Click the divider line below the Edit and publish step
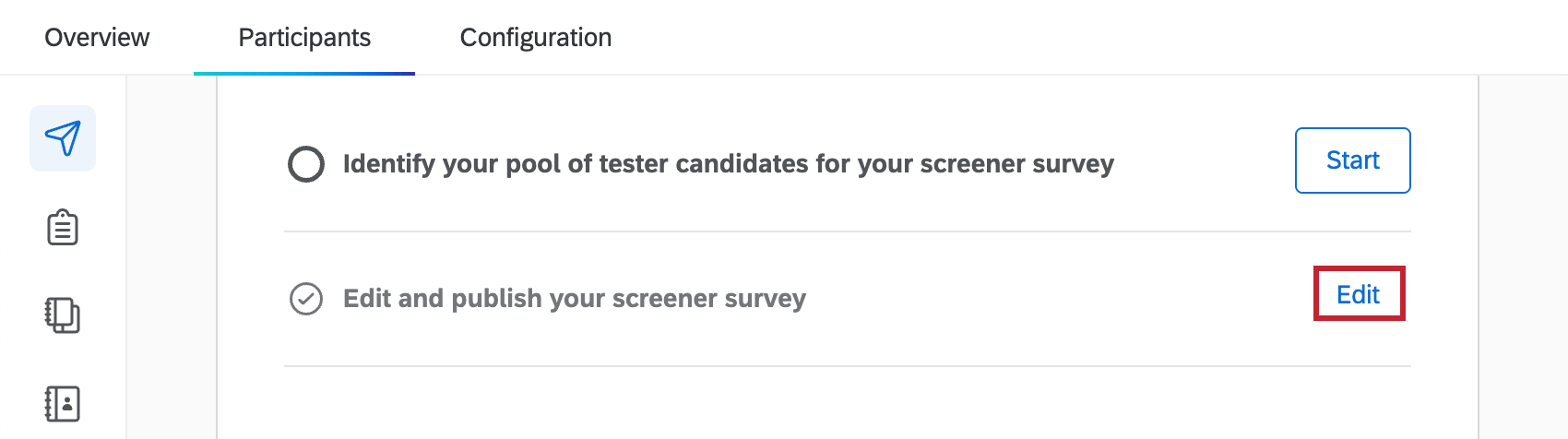1568x439 pixels. coord(847,366)
